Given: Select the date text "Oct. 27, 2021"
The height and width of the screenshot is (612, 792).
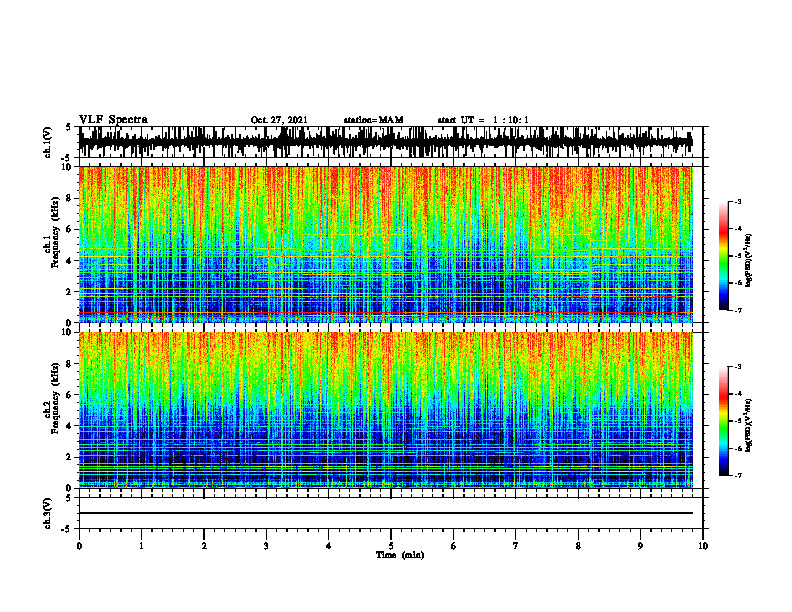Looking at the screenshot, I should [x=279, y=120].
